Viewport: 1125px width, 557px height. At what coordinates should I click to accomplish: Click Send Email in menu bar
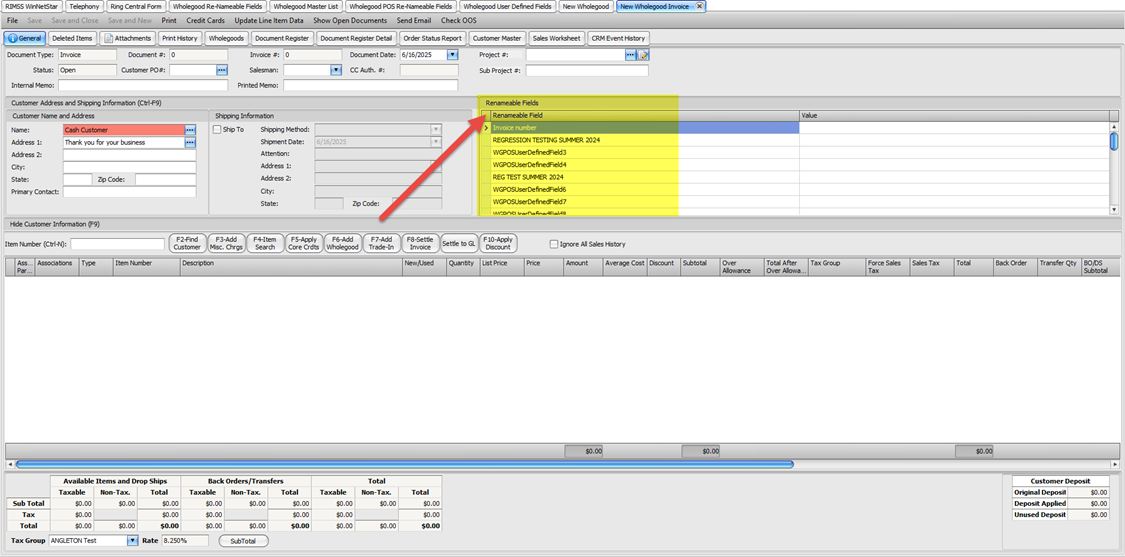tap(415, 21)
